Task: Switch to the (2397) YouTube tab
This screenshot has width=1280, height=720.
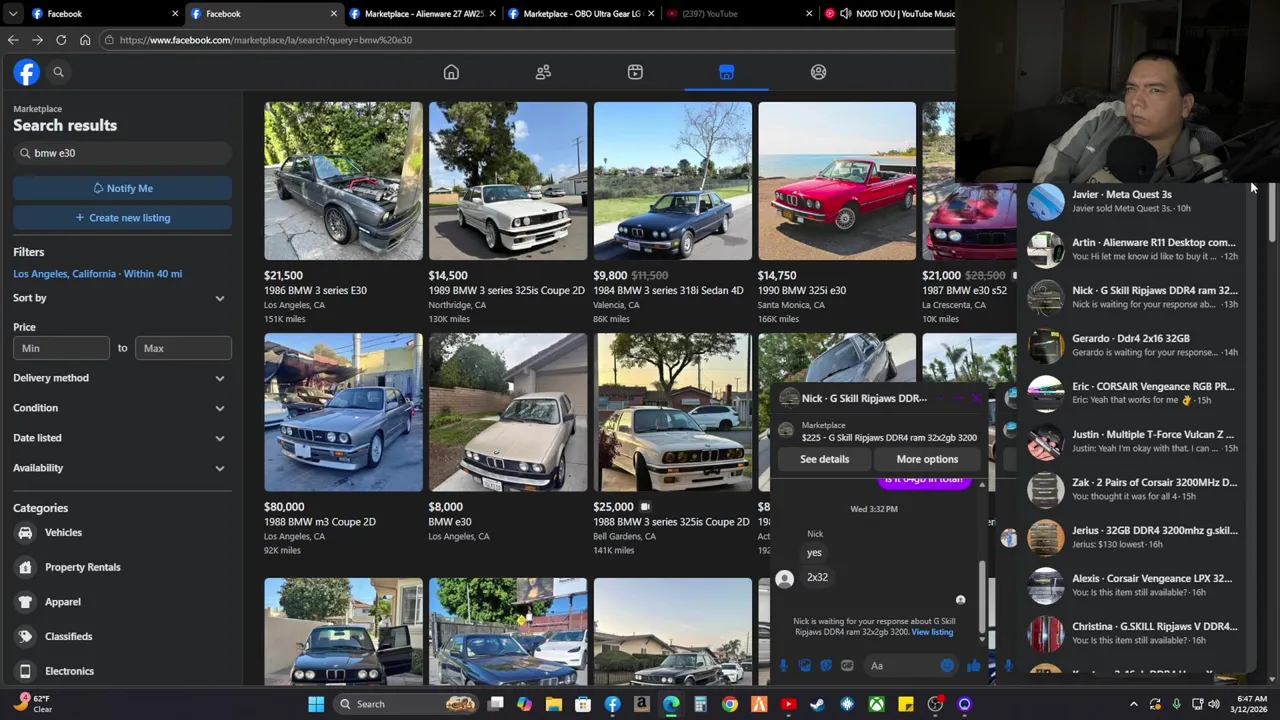Action: click(x=738, y=14)
